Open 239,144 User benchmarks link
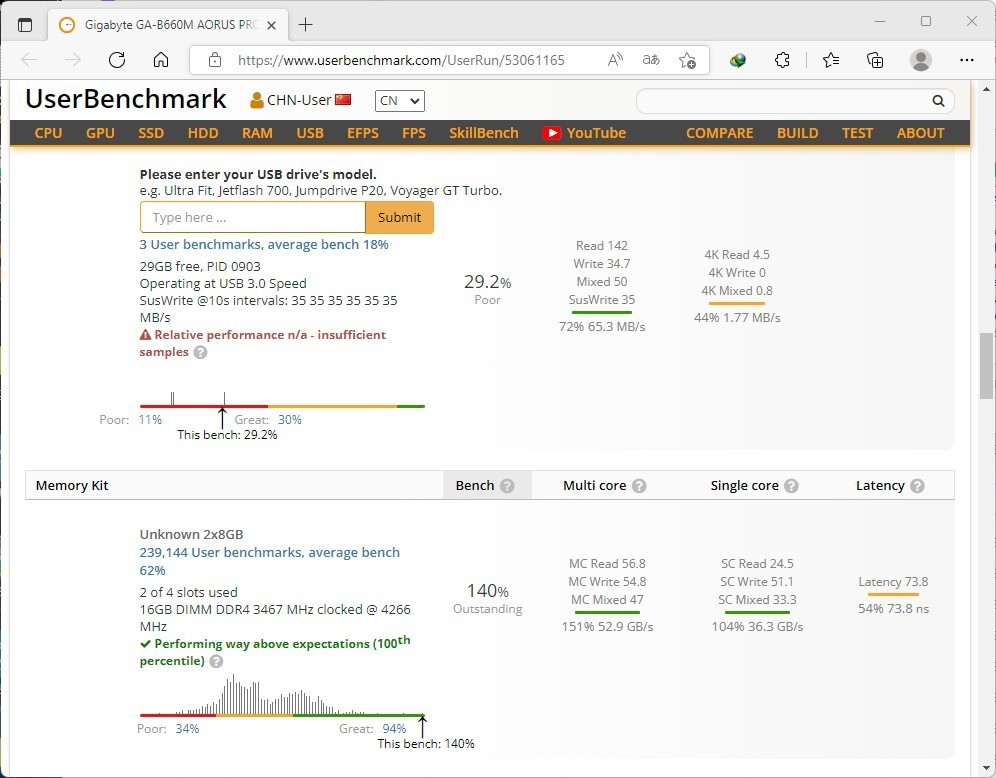Screen dimensions: 996x778 [269, 552]
